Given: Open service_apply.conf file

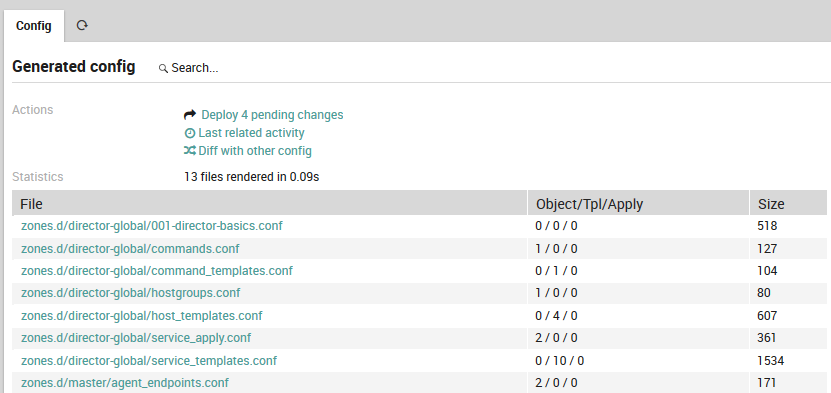Looking at the screenshot, I should 136,338.
